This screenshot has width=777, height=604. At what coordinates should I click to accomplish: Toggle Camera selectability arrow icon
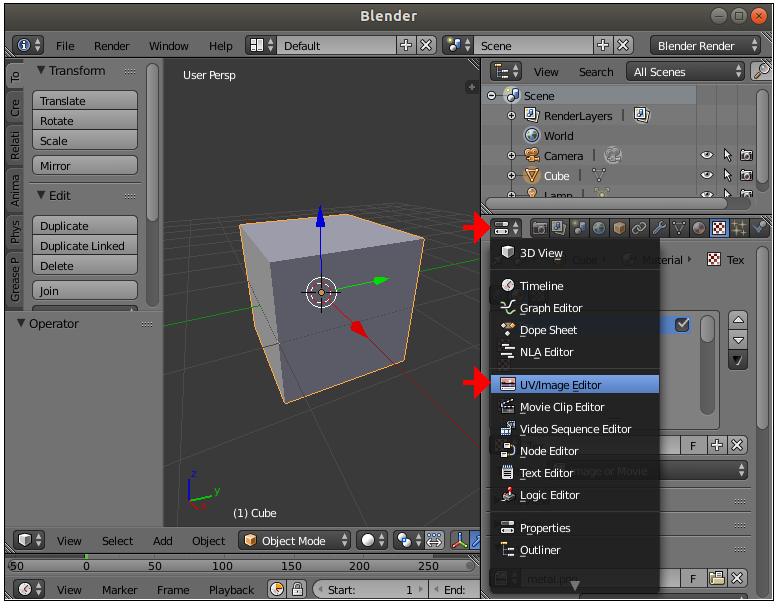click(x=727, y=155)
